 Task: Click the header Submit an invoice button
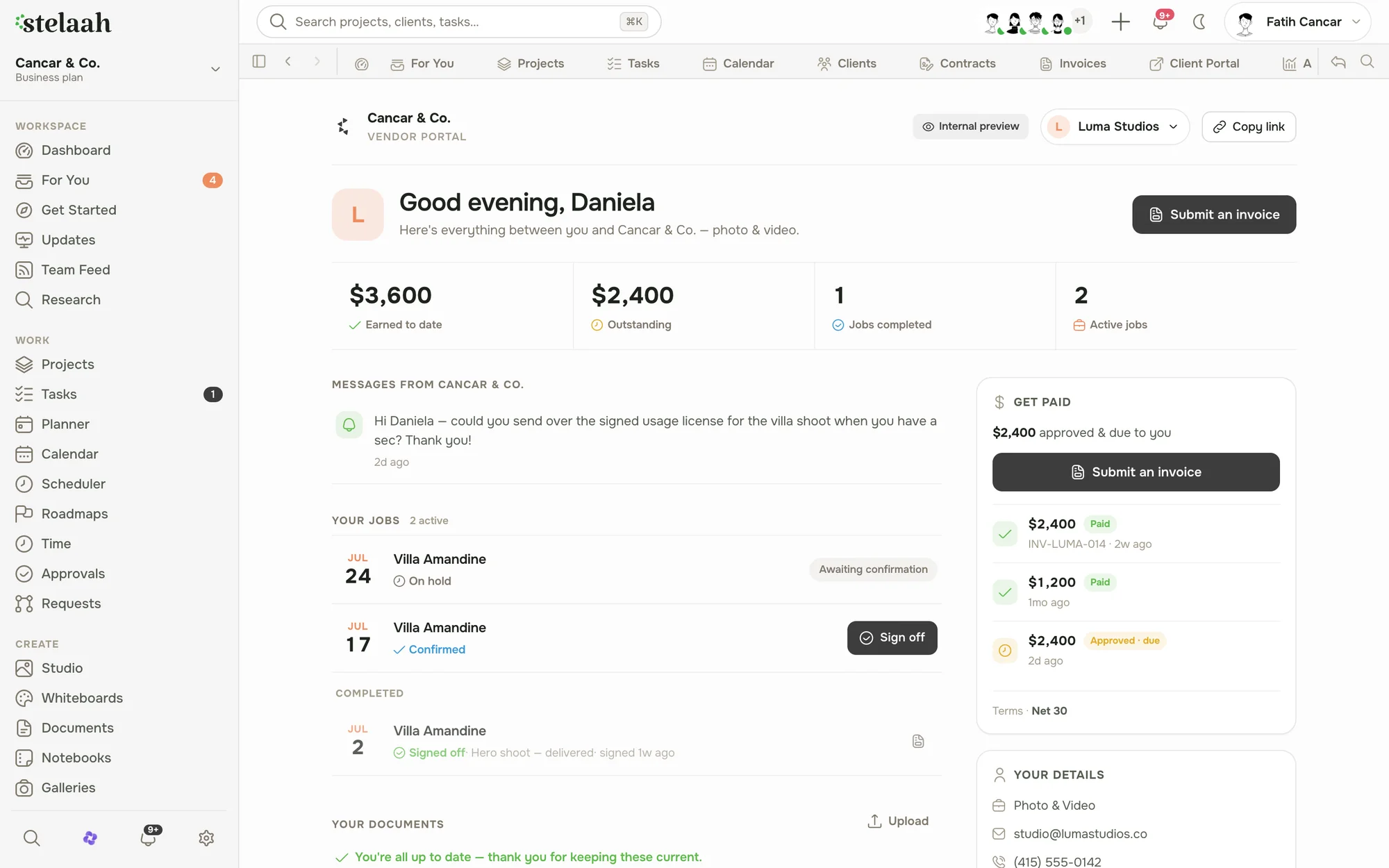tap(1214, 215)
